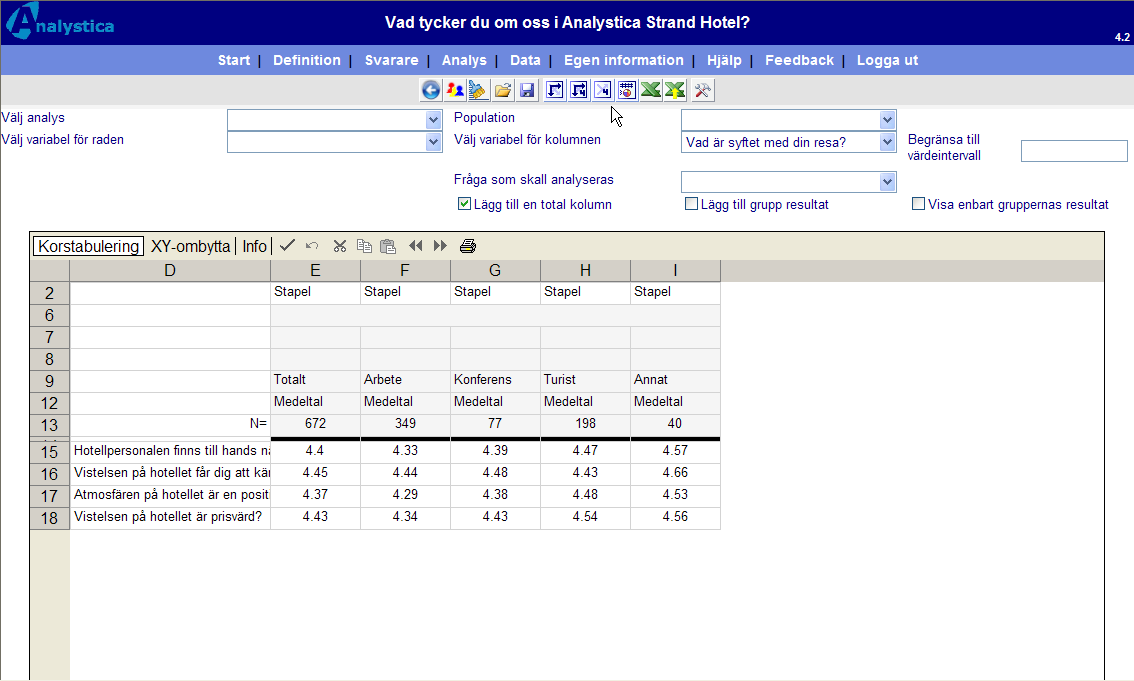The image size is (1134, 681).
Task: Open the tools hammer and wrench icon
Action: point(702,90)
